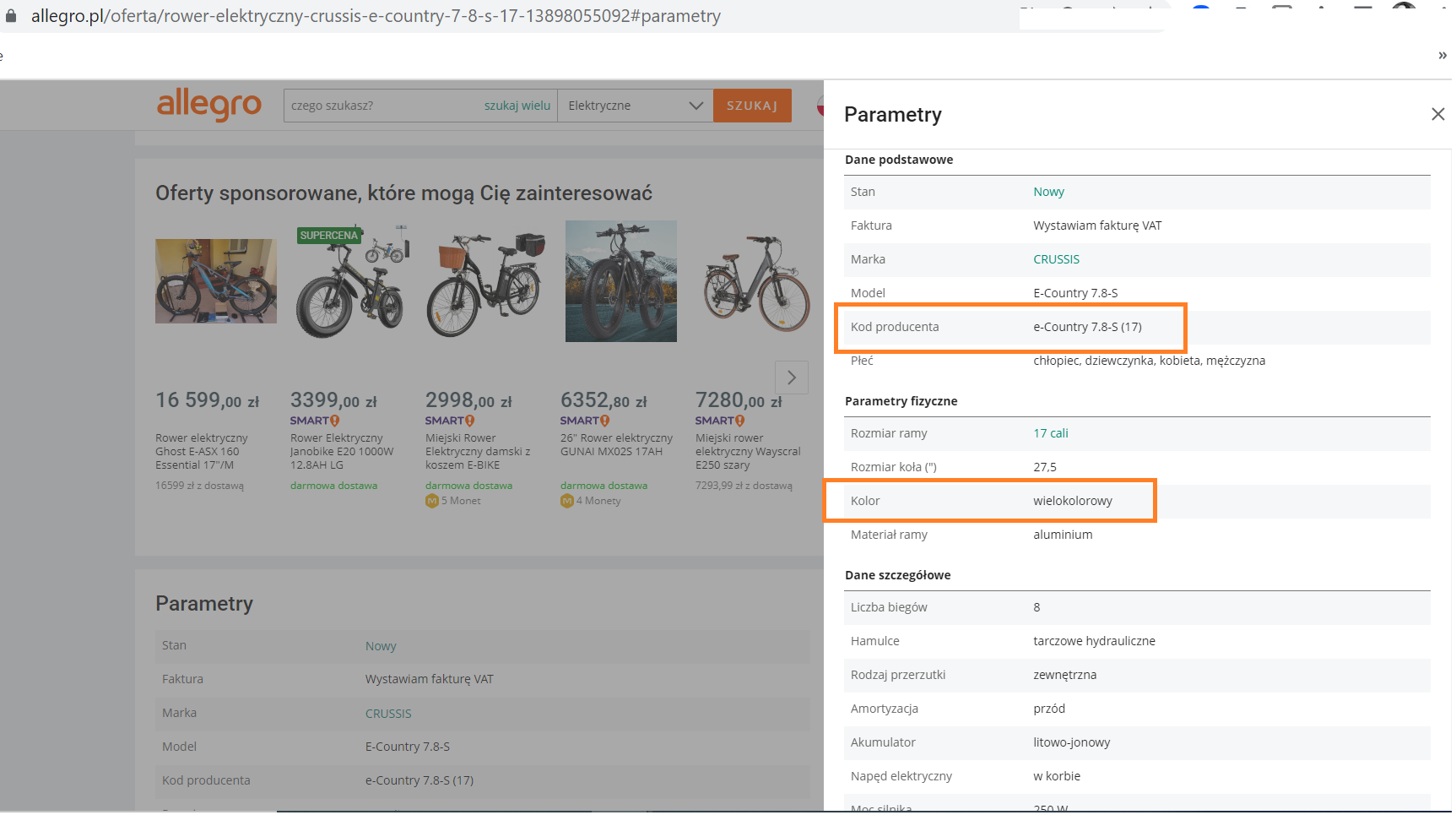The height and width of the screenshot is (815, 1456).
Task: Open 'Miejski rower elektryczny Wayscral' offer title
Action: [747, 451]
